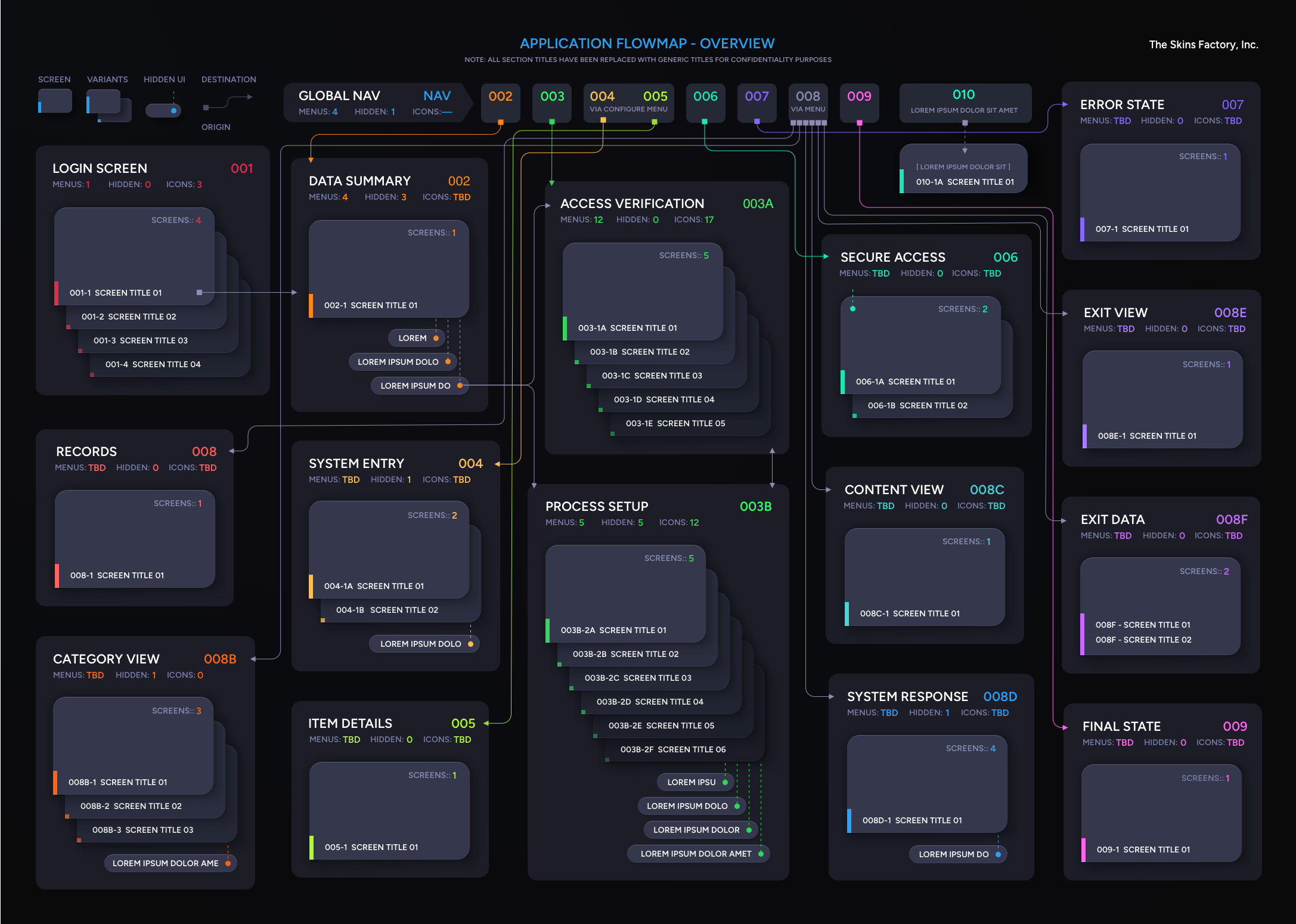
Task: Select nav badge 006 in Global Nav
Action: click(x=706, y=95)
